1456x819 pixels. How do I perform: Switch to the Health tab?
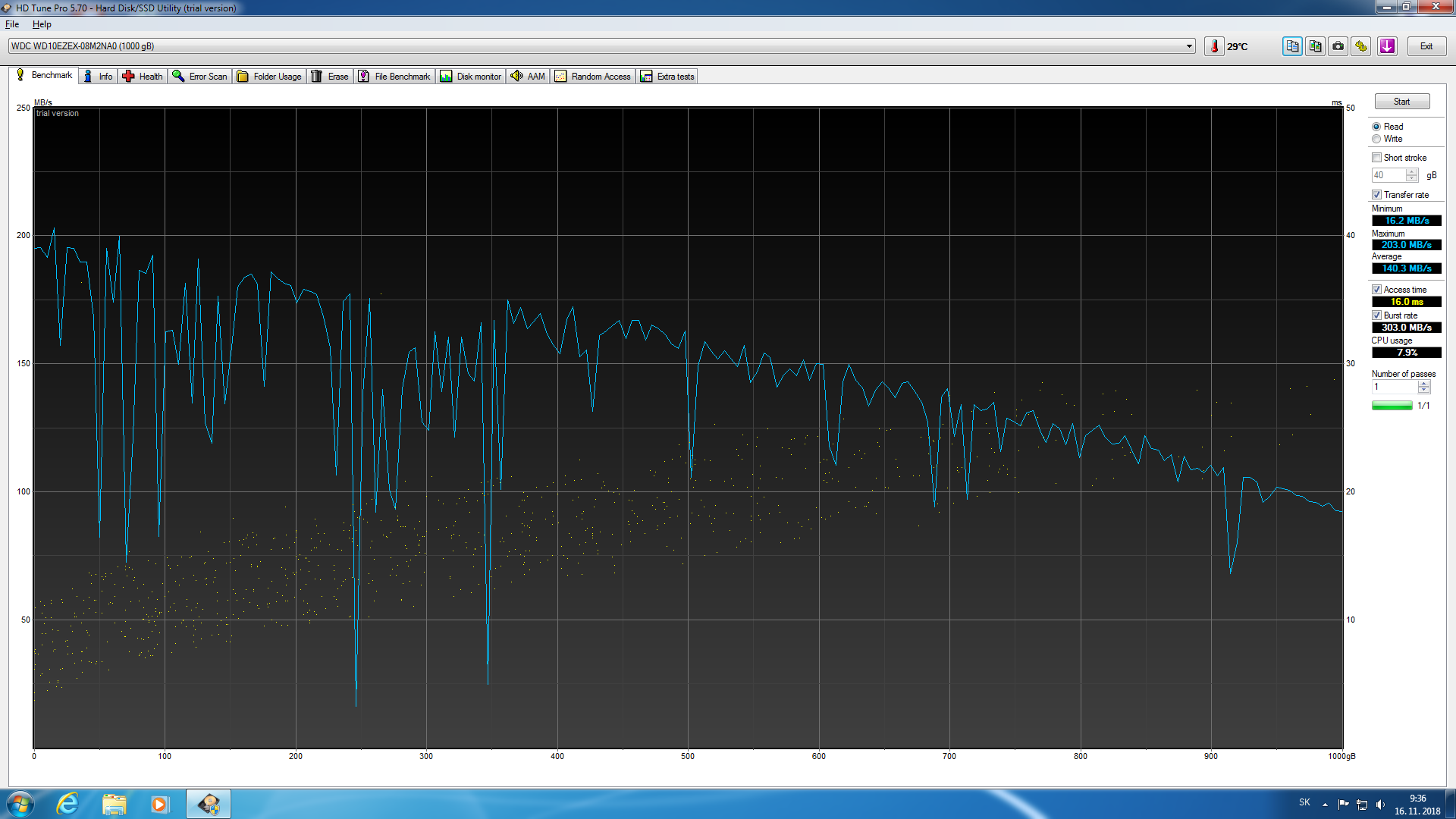(143, 77)
